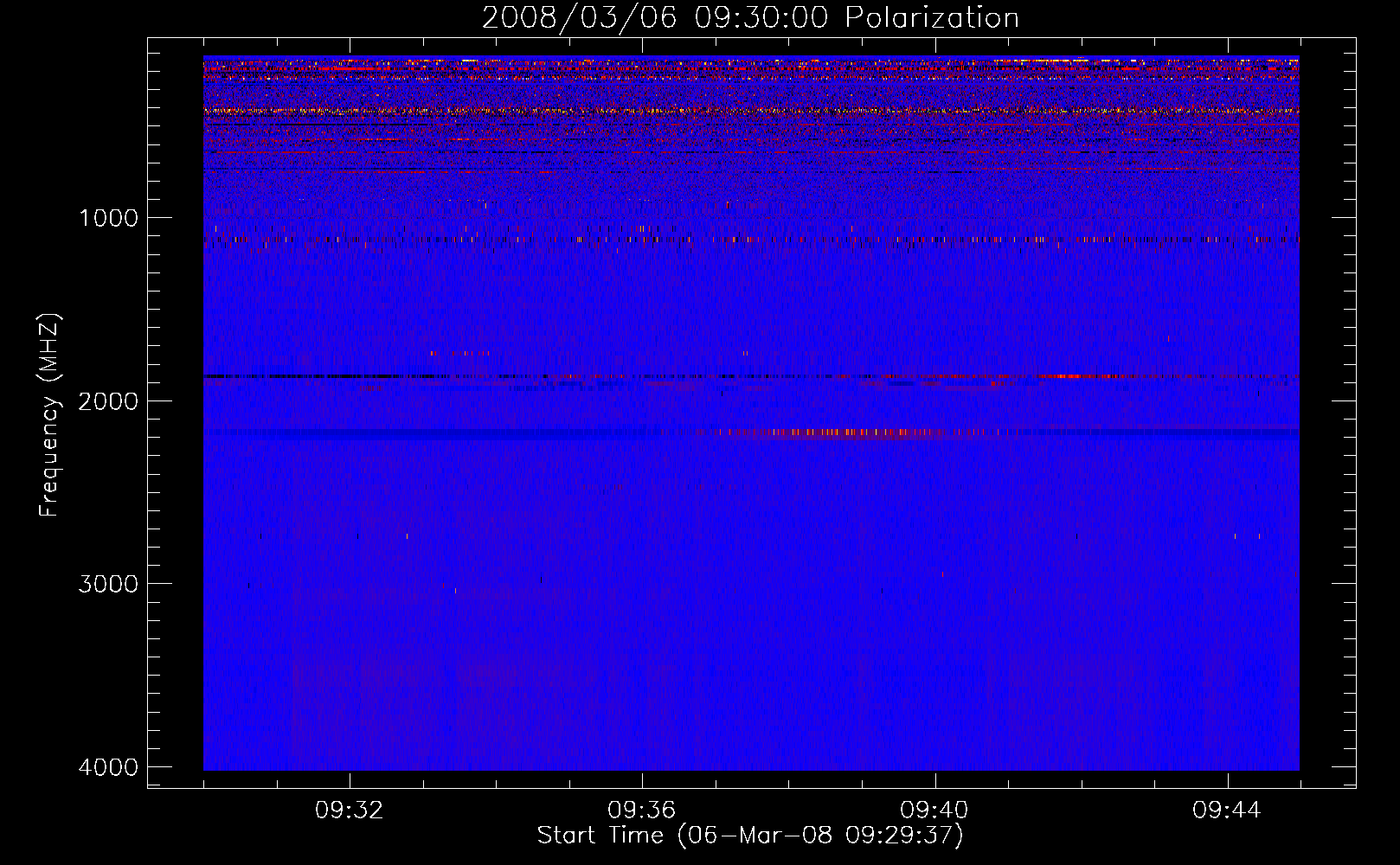Select the 2000 frequency tick label

(108, 400)
